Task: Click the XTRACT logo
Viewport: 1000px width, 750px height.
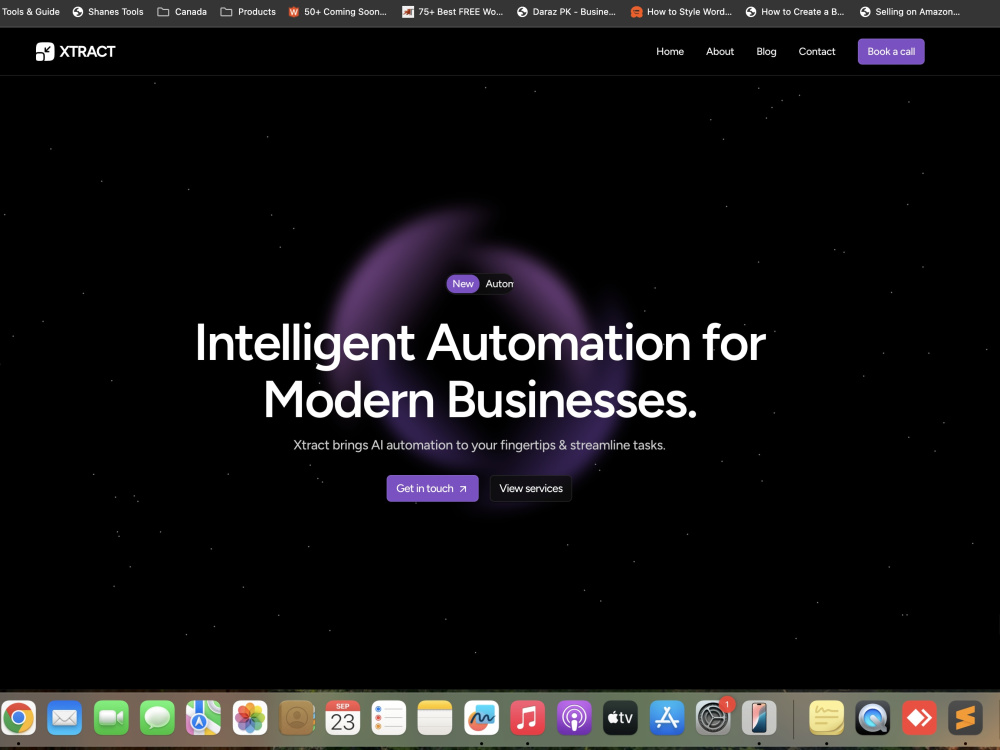Action: point(75,52)
